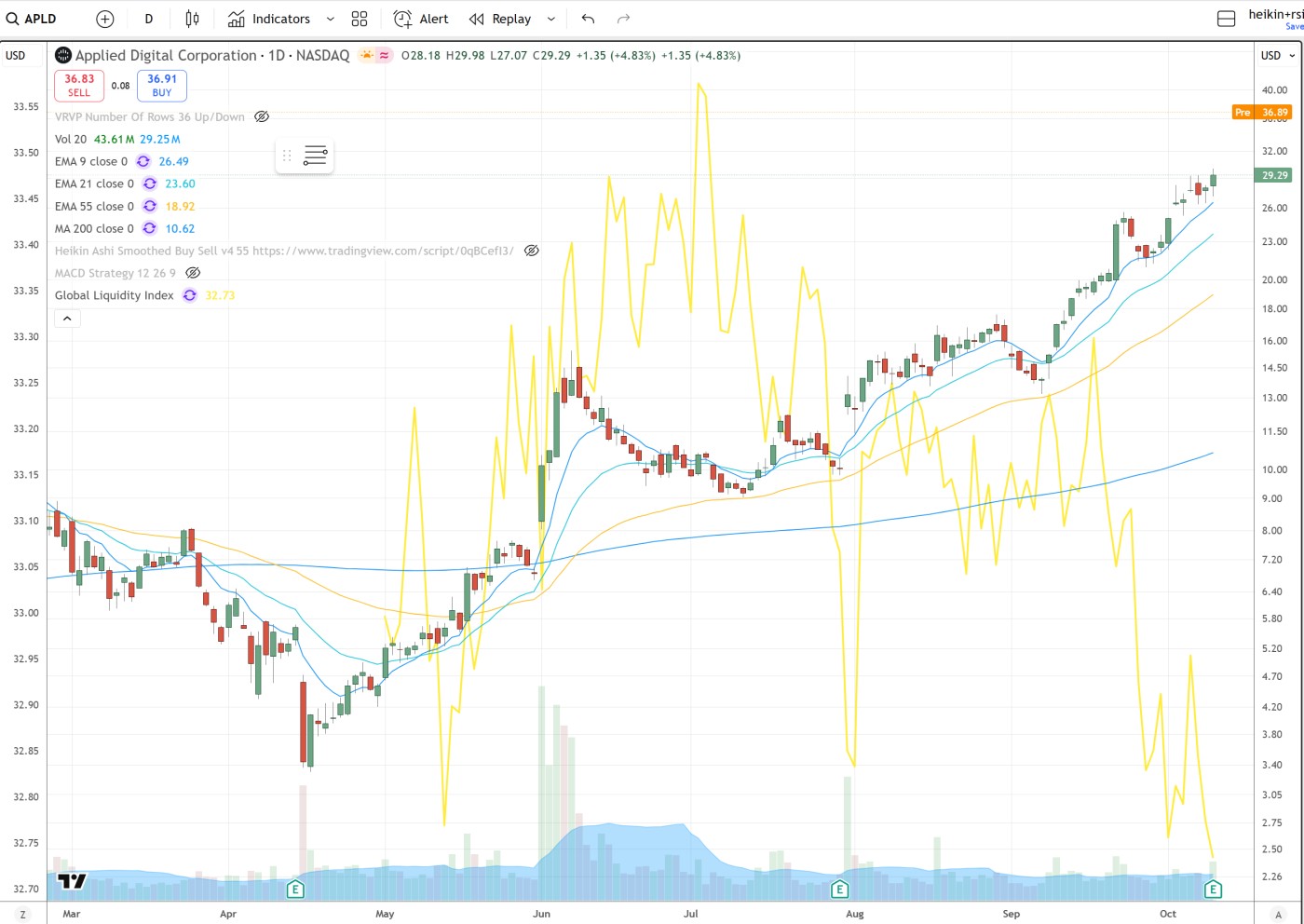Start bar Replay mode
The height and width of the screenshot is (924, 1304).
click(x=500, y=19)
